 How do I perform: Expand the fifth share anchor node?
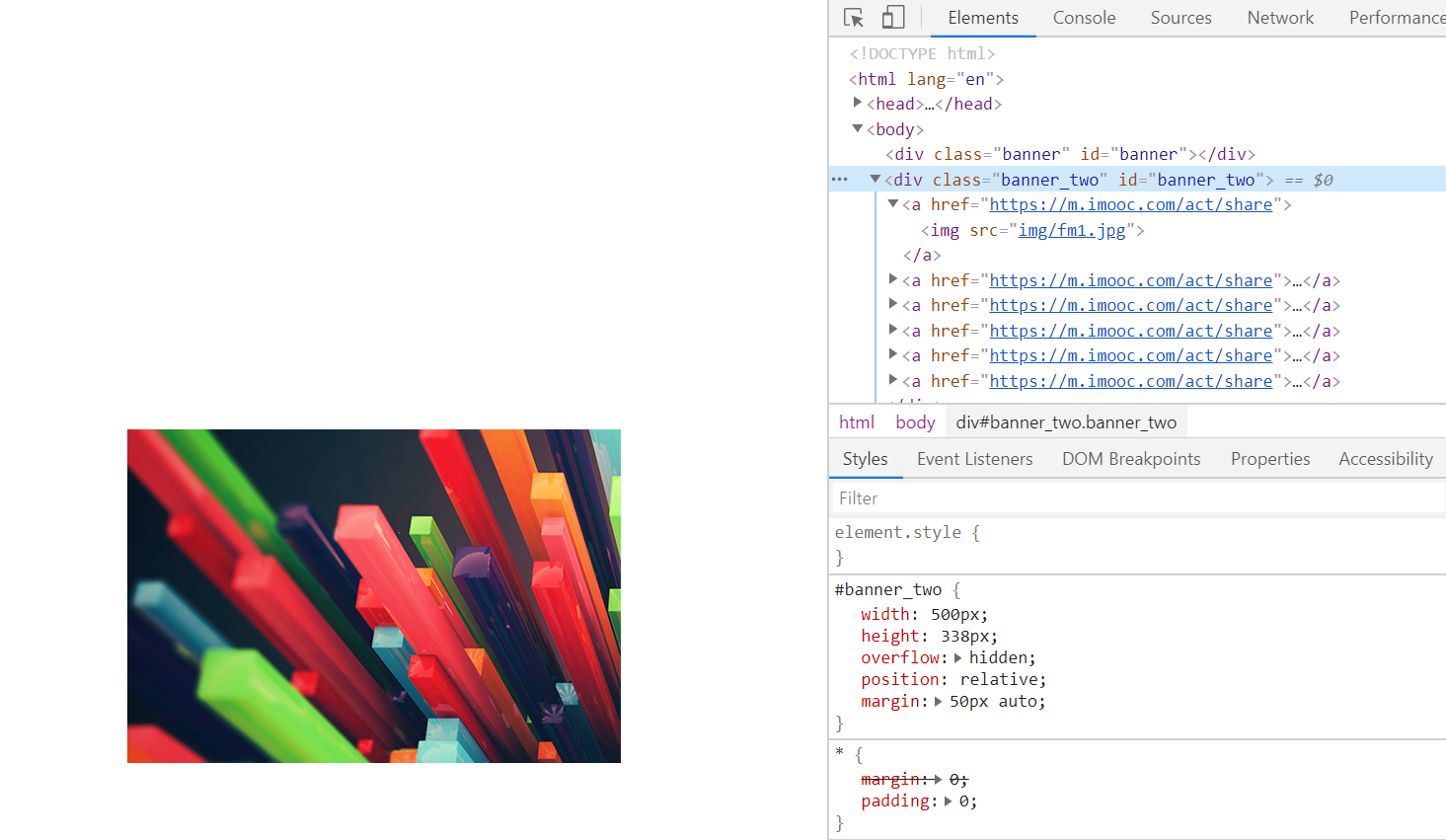click(893, 354)
